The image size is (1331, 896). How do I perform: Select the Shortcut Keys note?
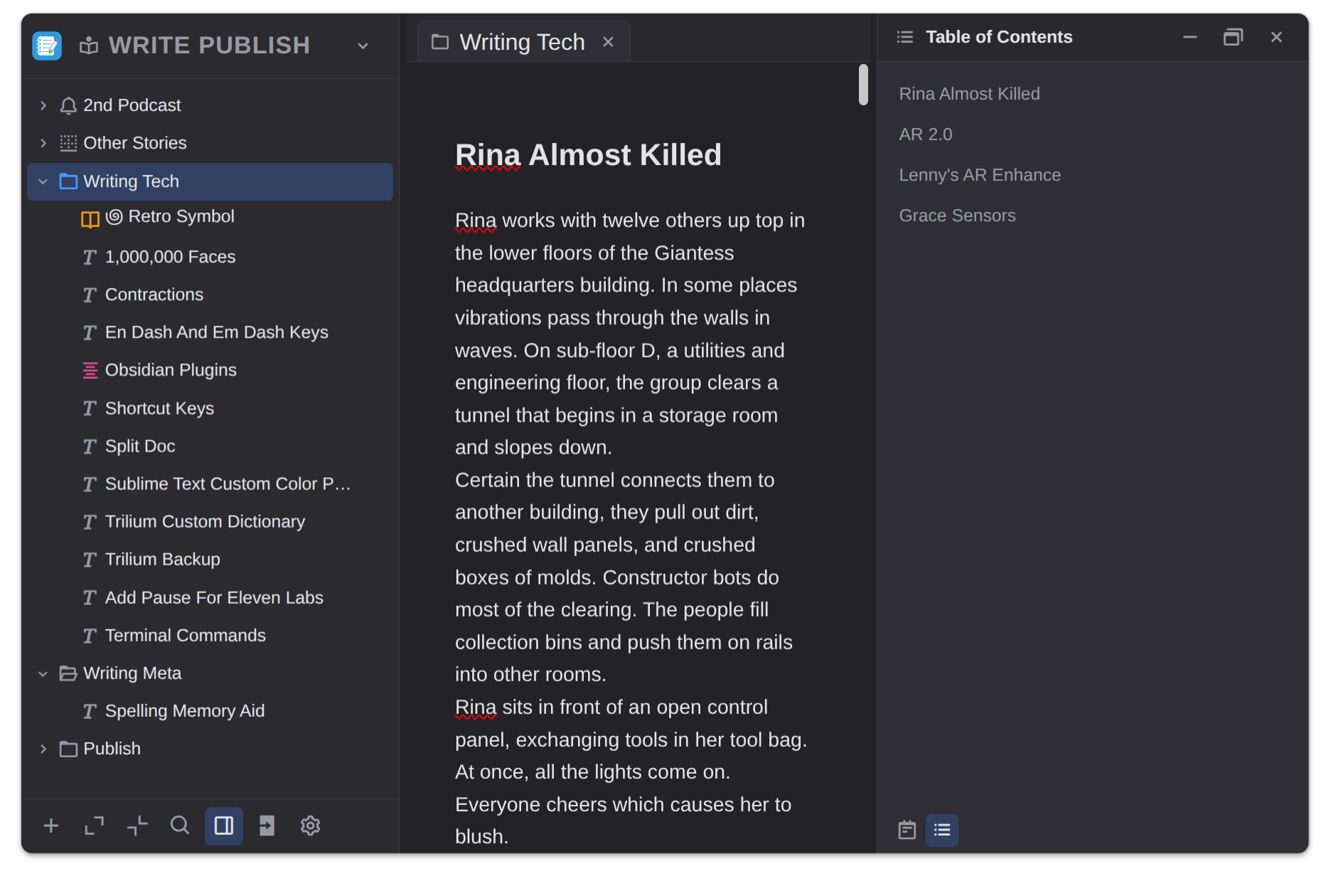point(159,408)
